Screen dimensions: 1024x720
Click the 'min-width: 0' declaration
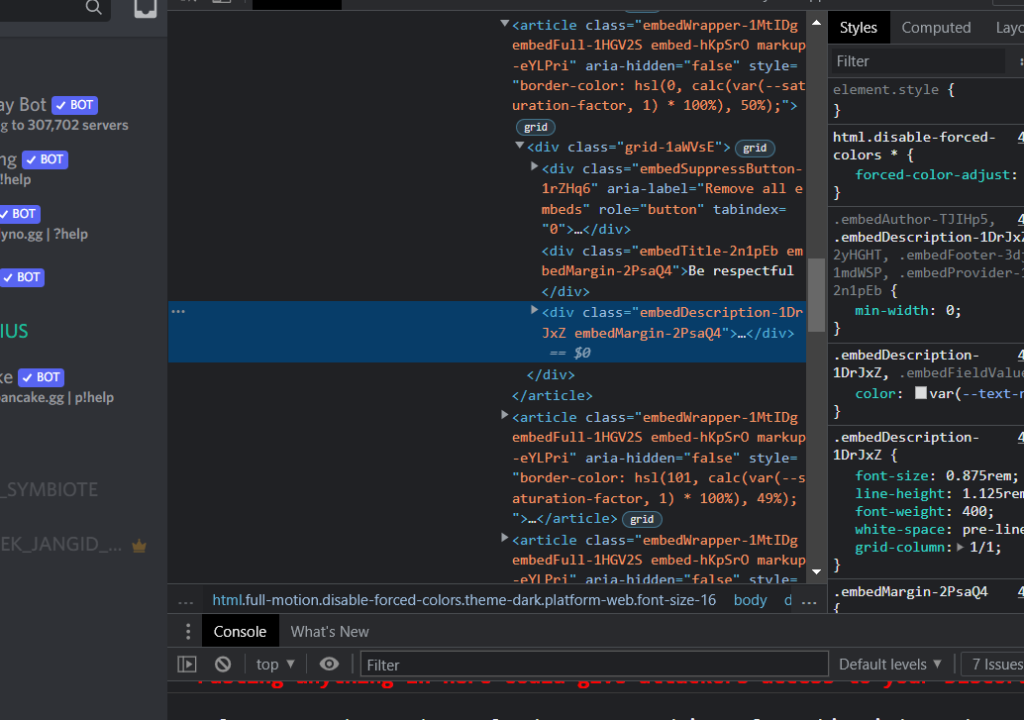pyautogui.click(x=908, y=310)
